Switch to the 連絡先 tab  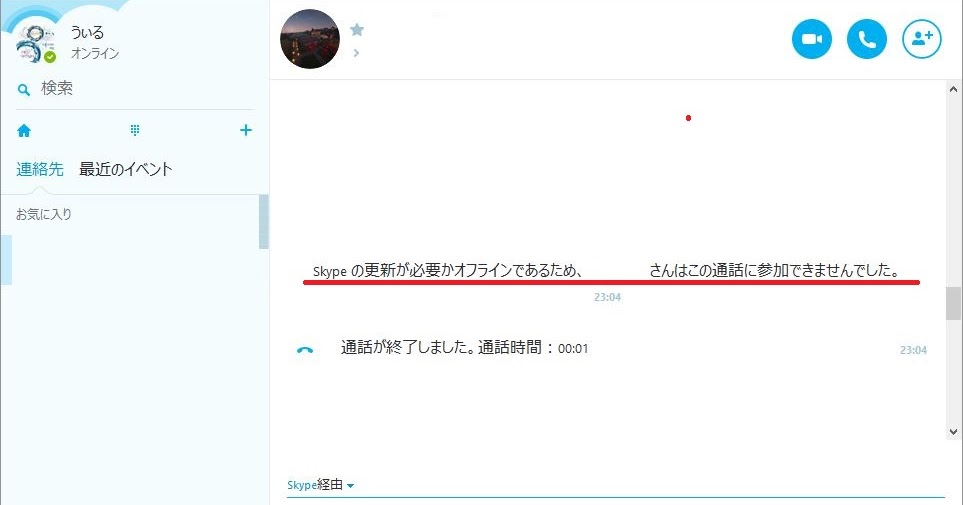(x=40, y=169)
